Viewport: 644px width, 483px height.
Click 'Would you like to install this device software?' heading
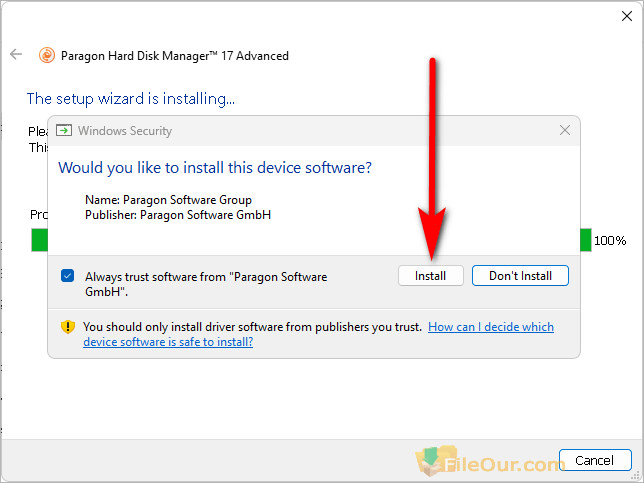coord(215,168)
